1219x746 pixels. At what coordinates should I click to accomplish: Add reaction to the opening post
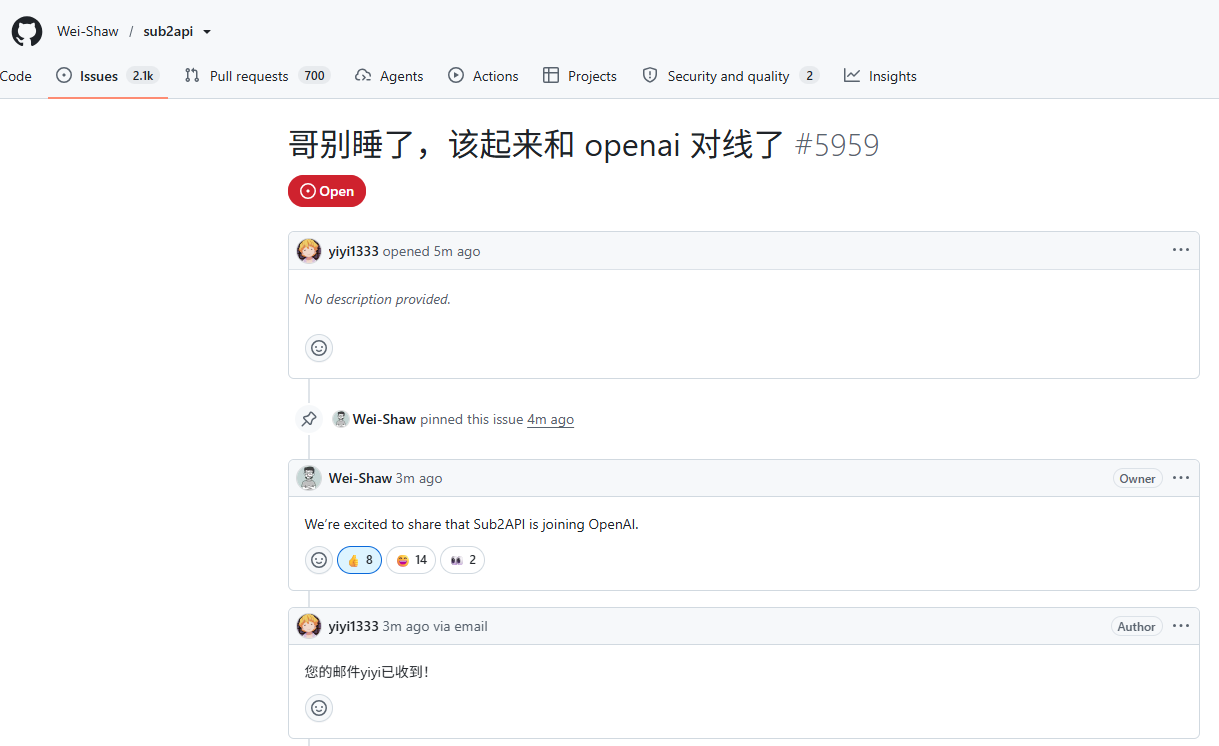[319, 348]
